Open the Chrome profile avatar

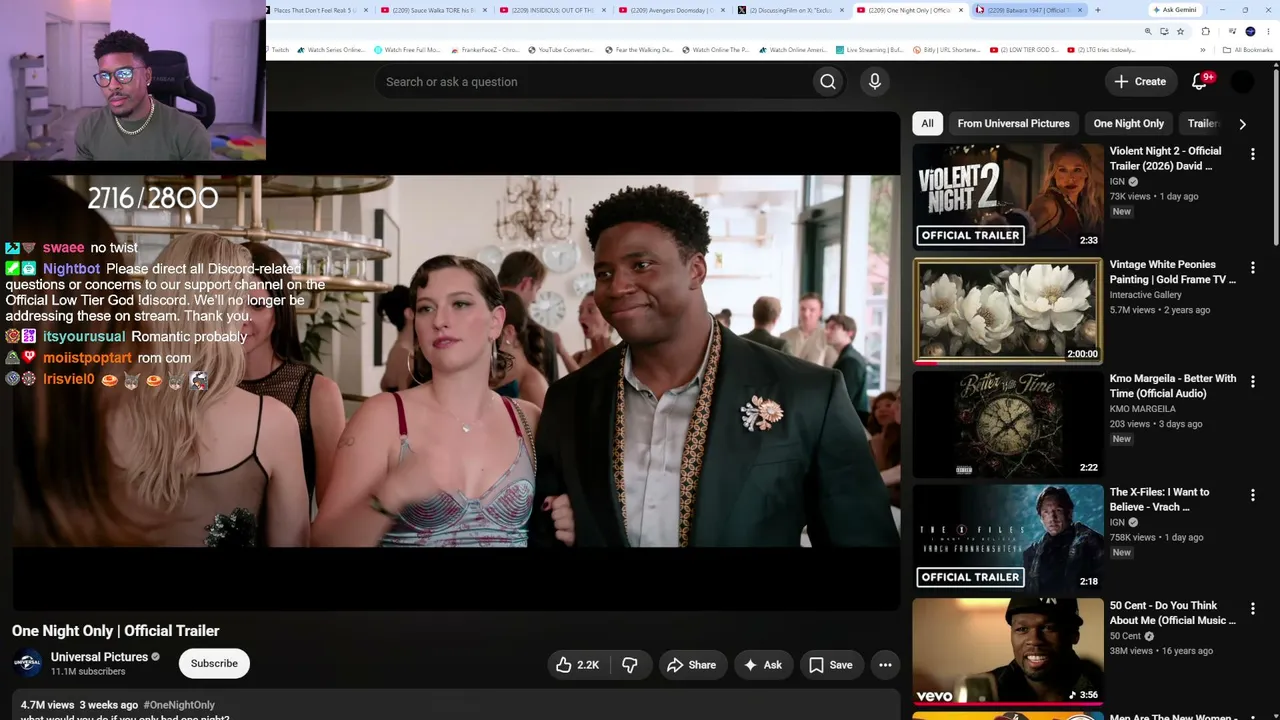pos(1250,31)
